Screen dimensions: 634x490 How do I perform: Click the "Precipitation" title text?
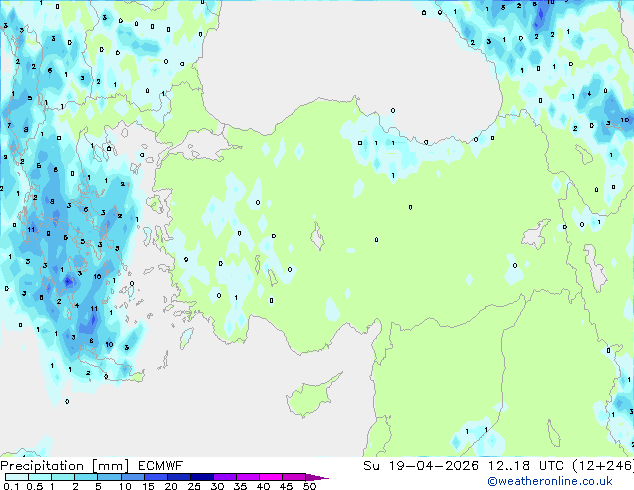pos(42,466)
